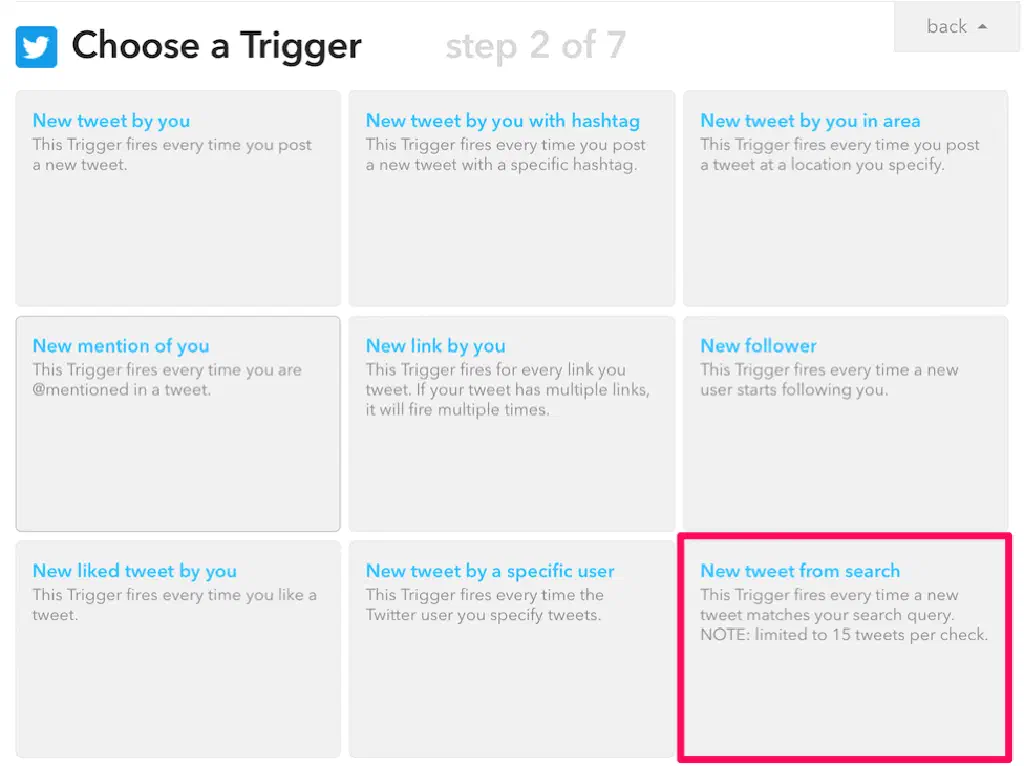
Task: Select the "New tweet from search" title
Action: (800, 571)
